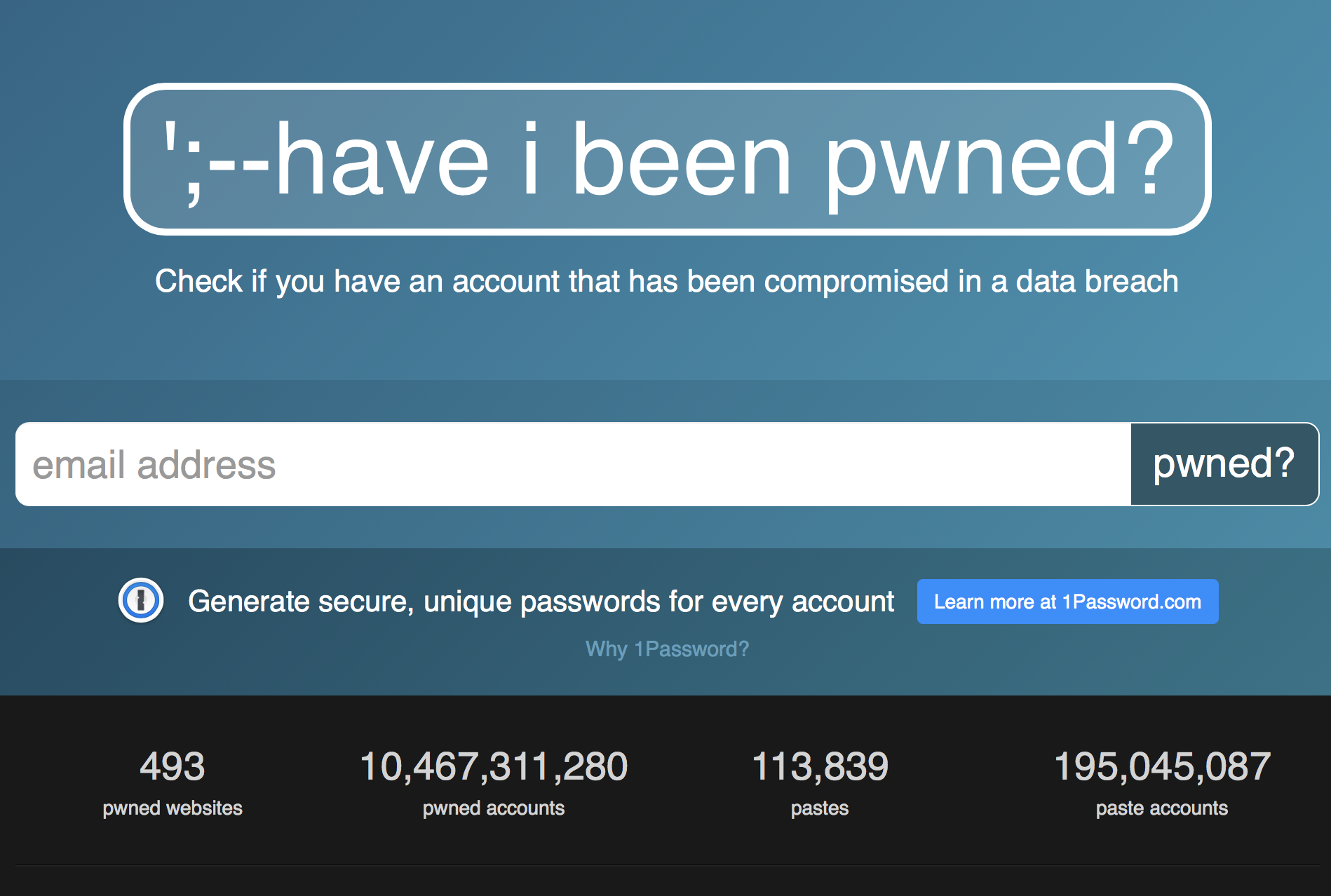Viewport: 1331px width, 896px height.
Task: Click the "pwned accounts" label
Action: pos(494,808)
